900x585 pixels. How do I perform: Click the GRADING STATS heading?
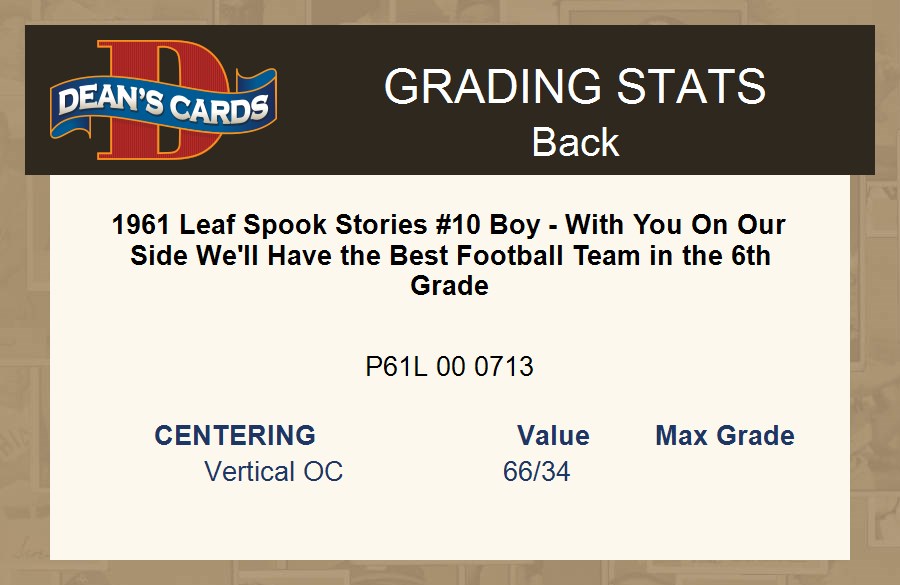pos(575,87)
